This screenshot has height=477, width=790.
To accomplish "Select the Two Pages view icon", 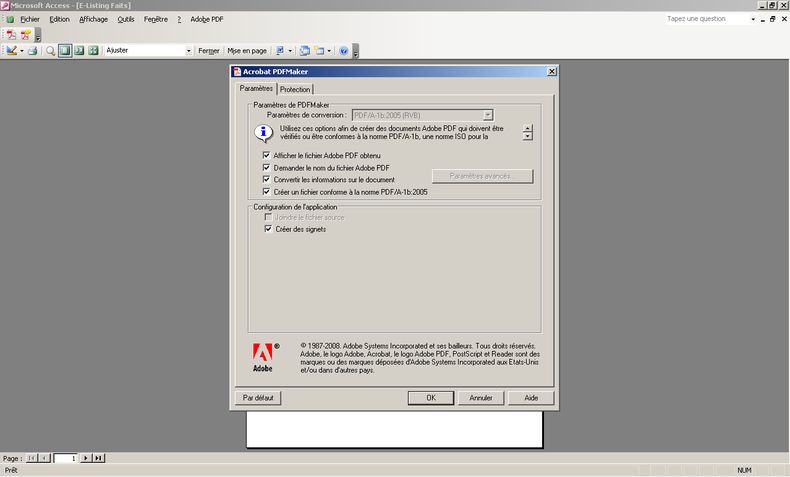I will pyautogui.click(x=79, y=50).
